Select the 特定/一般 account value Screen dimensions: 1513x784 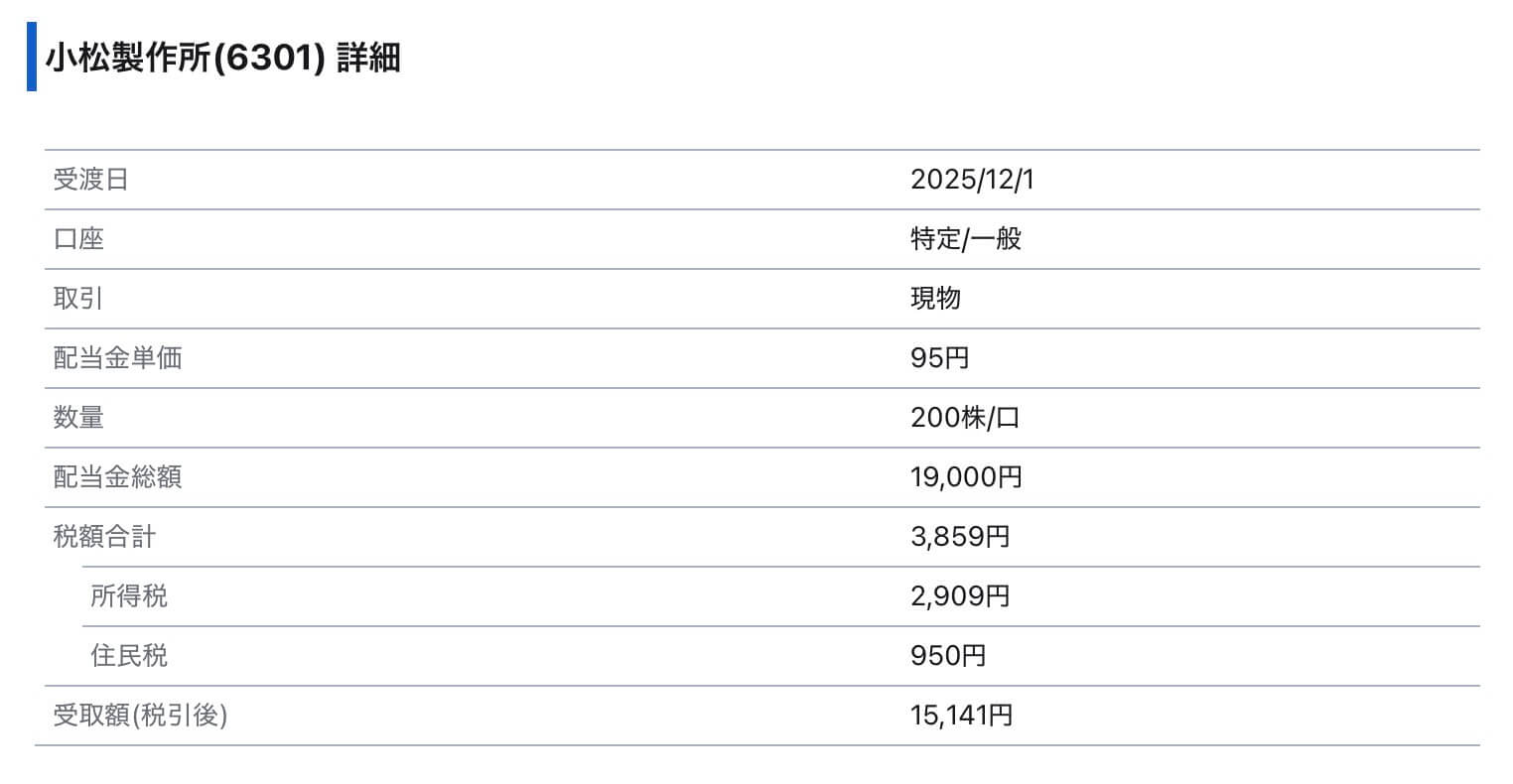(966, 239)
